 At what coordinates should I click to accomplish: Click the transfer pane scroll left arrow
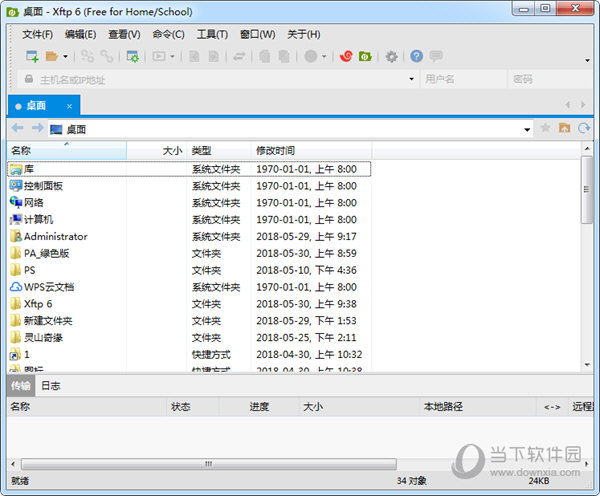pyautogui.click(x=13, y=464)
